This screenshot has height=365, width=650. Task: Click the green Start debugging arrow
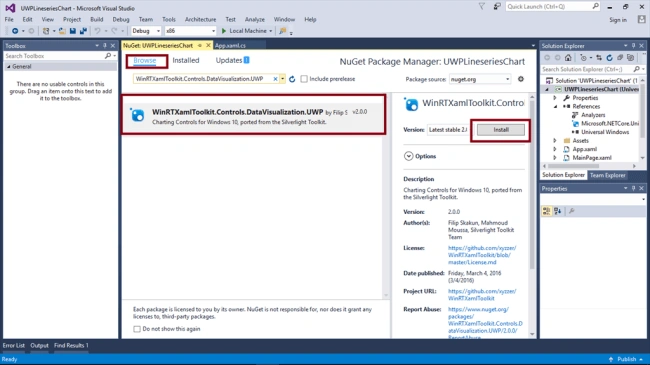click(224, 31)
